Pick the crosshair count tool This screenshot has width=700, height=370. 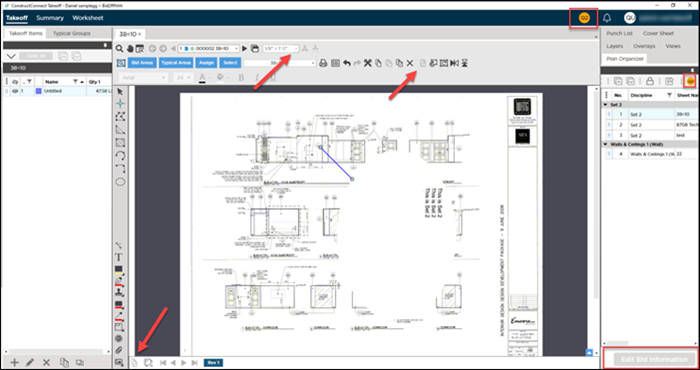(x=120, y=104)
